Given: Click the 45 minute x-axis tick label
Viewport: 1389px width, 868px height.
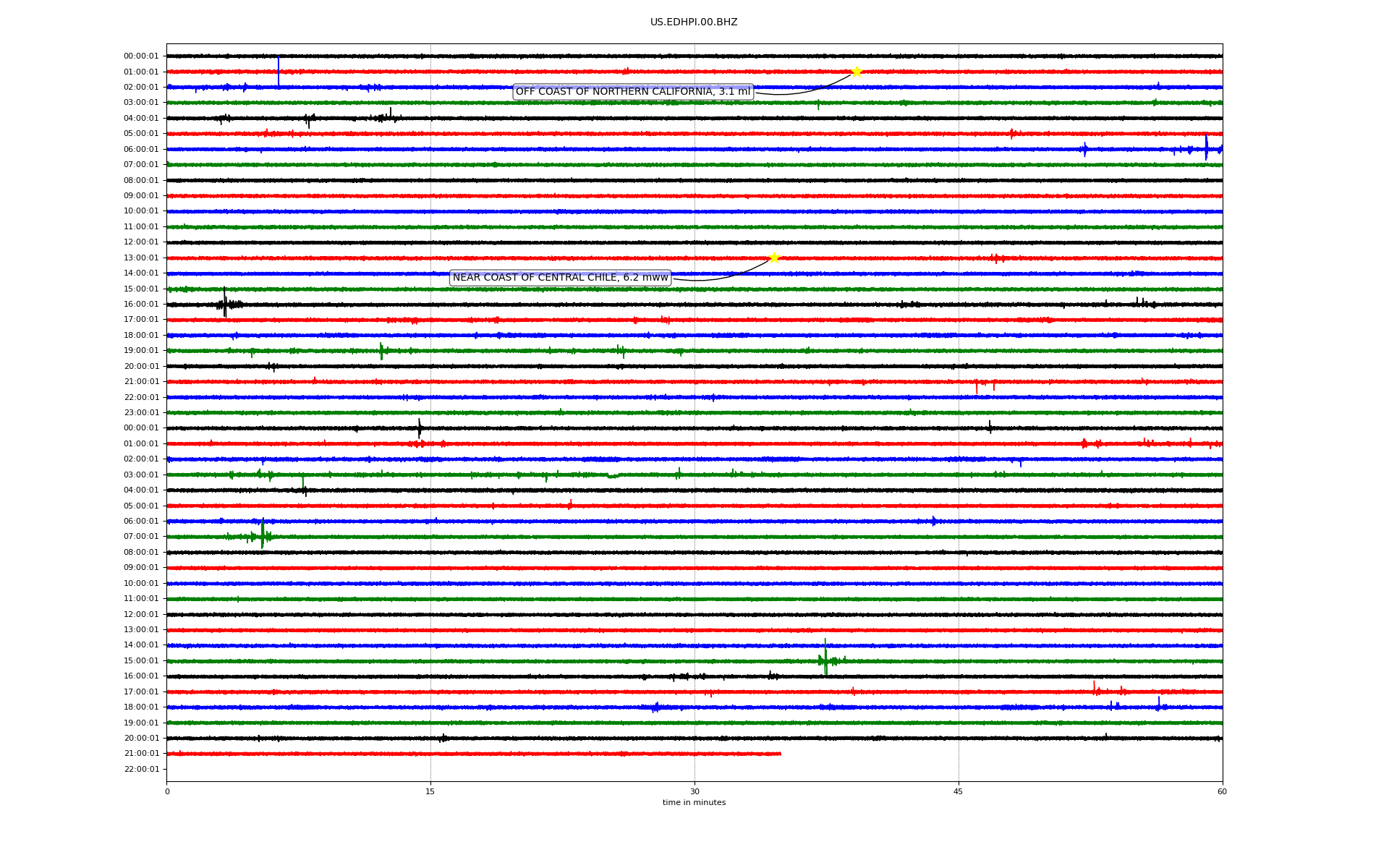Looking at the screenshot, I should [x=958, y=791].
